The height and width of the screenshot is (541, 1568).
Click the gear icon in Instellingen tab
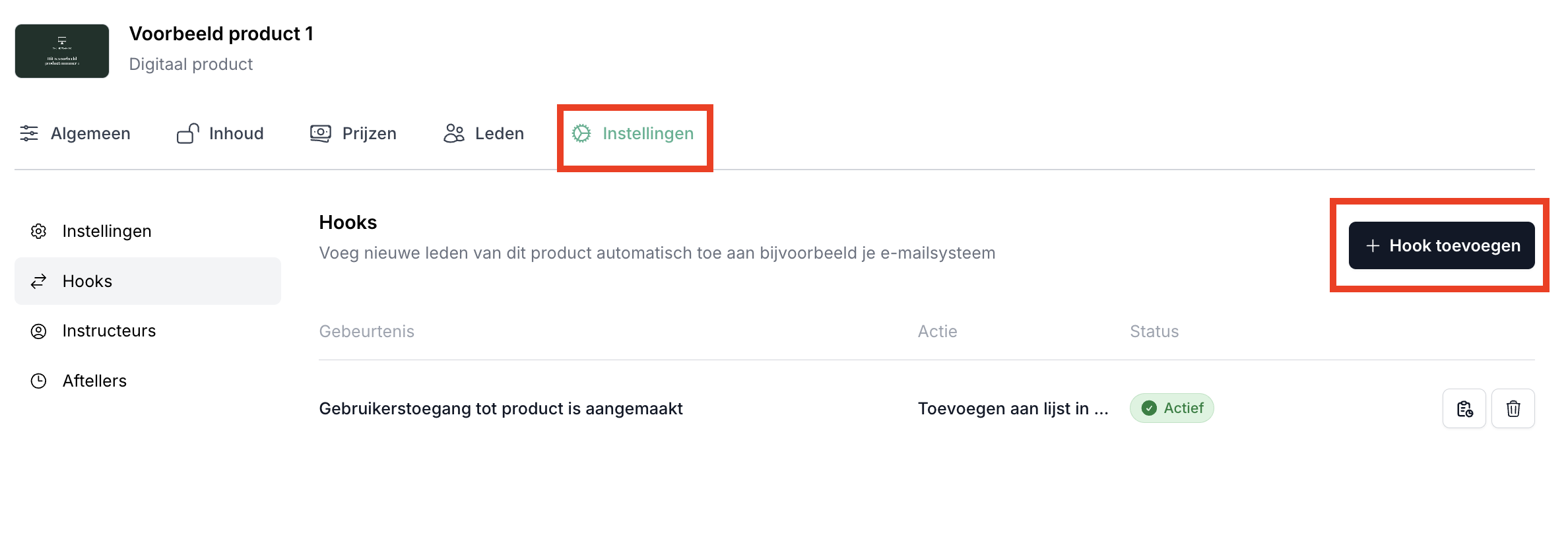tap(581, 133)
